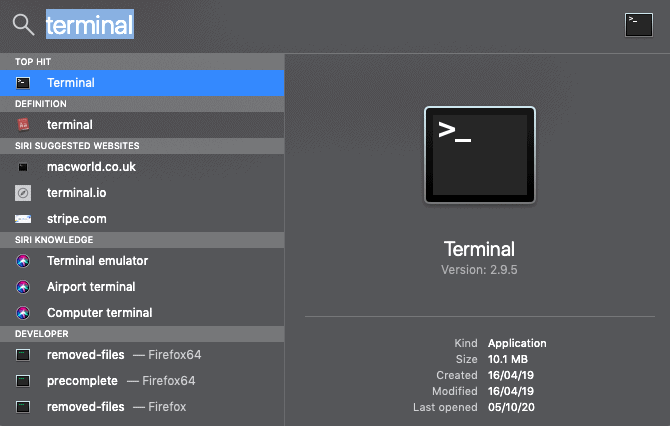The height and width of the screenshot is (426, 670).
Task: Click file icon beside removed-files Firefox64
Action: coord(23,355)
